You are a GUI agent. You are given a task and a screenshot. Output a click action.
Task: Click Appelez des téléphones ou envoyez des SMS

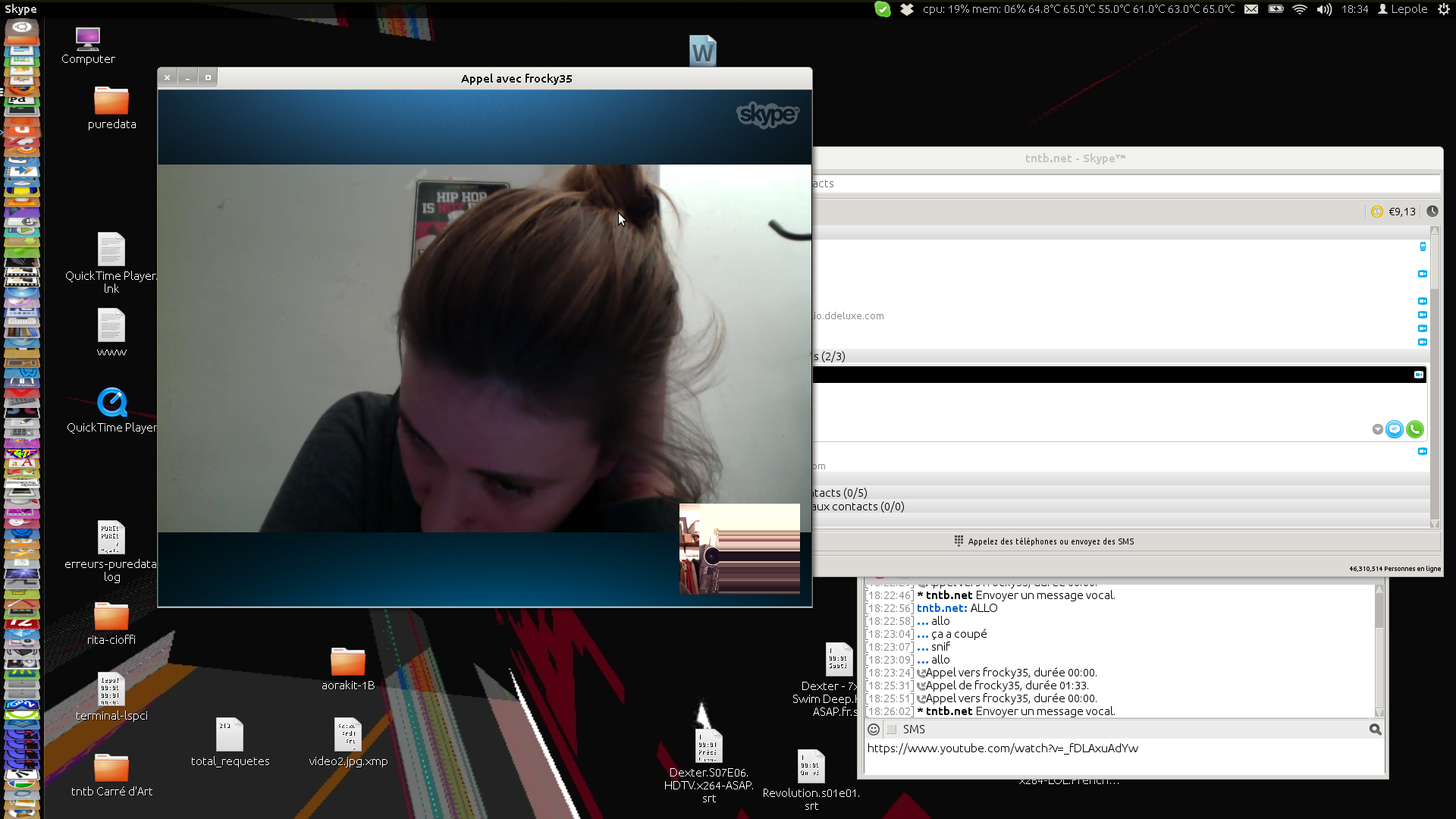(x=1050, y=541)
